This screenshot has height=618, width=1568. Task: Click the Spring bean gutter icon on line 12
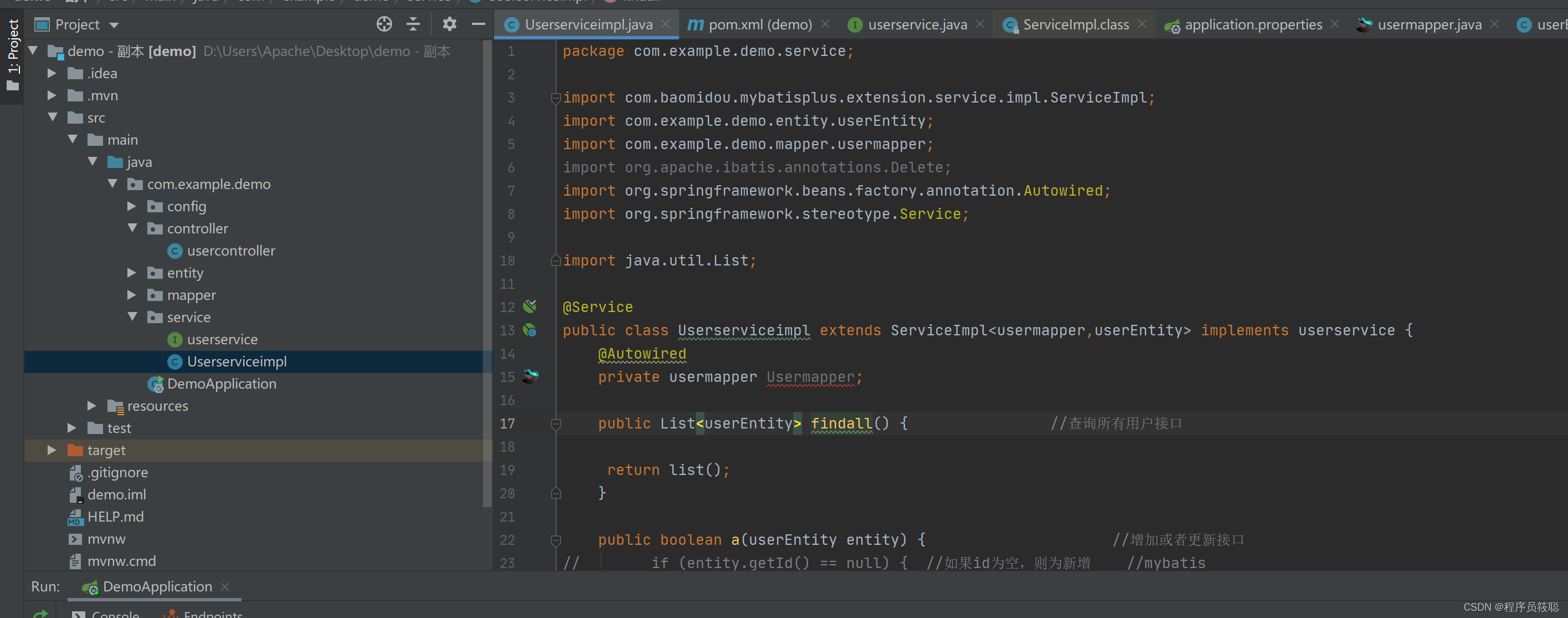[x=529, y=307]
